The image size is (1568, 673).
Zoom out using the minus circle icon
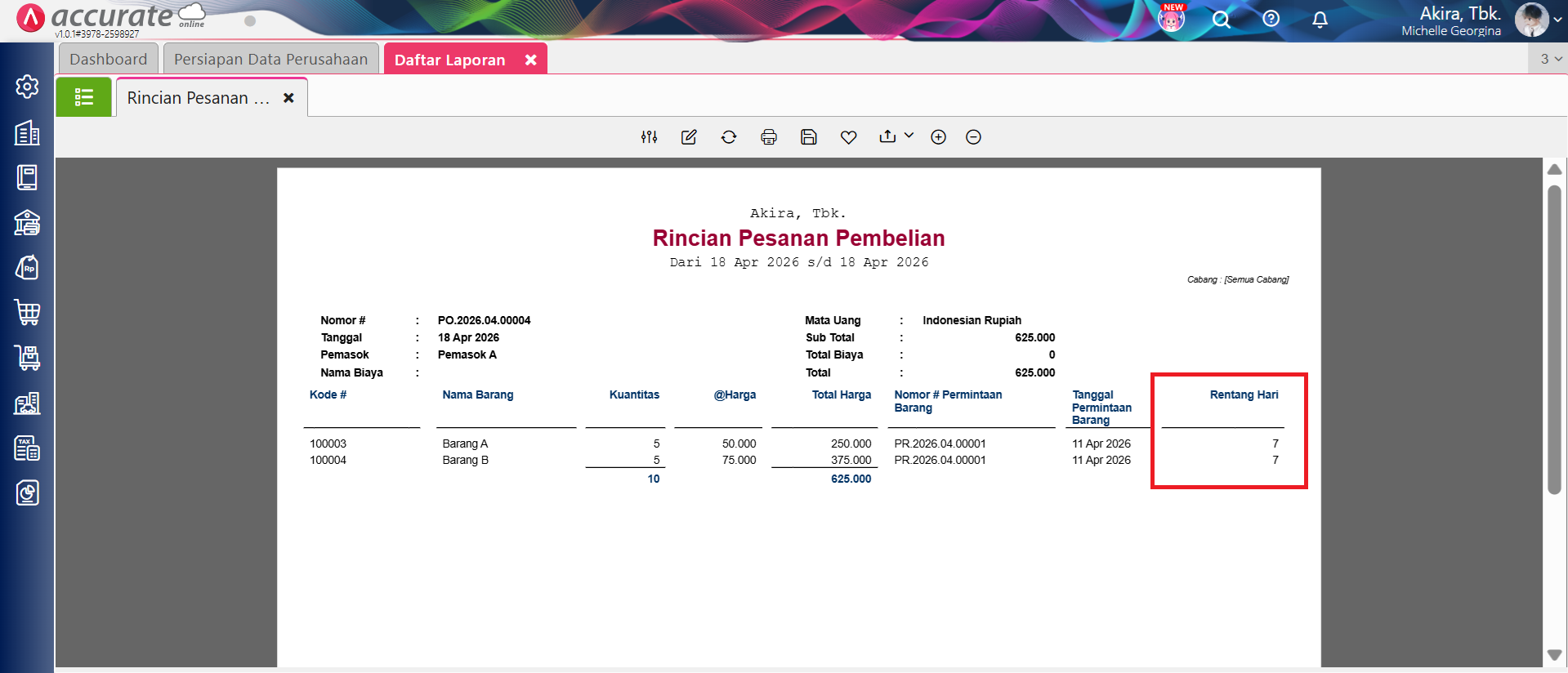point(973,137)
